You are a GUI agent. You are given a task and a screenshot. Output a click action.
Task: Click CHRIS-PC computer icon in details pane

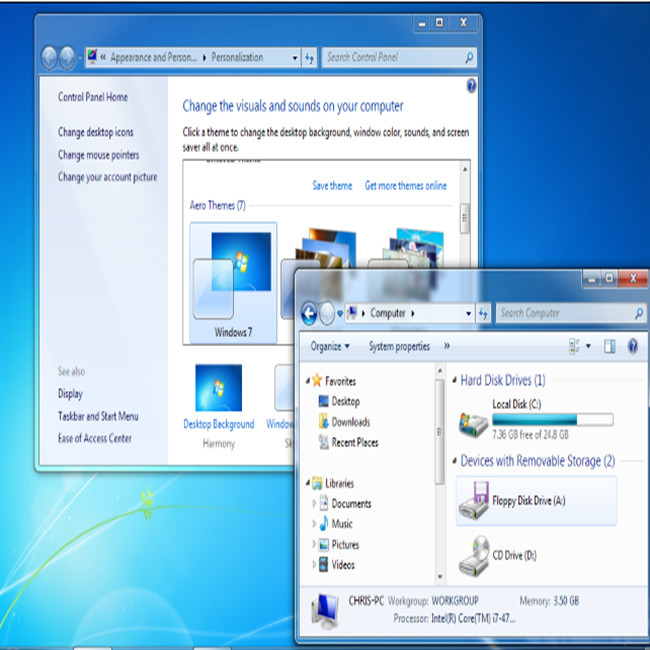pos(325,611)
